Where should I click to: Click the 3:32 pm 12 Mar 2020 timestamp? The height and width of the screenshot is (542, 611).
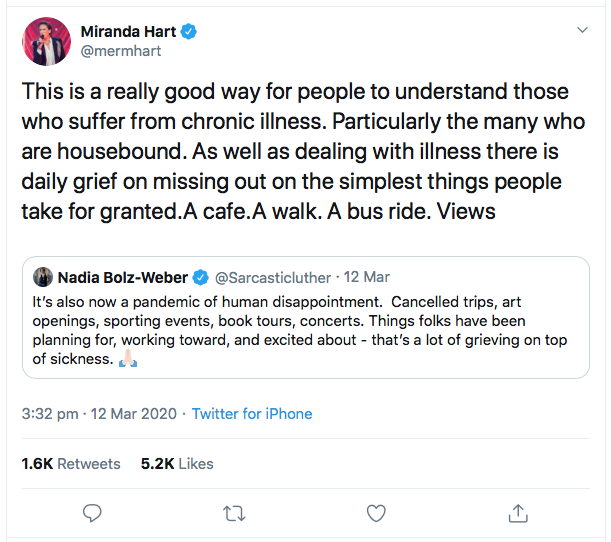pyautogui.click(x=99, y=414)
